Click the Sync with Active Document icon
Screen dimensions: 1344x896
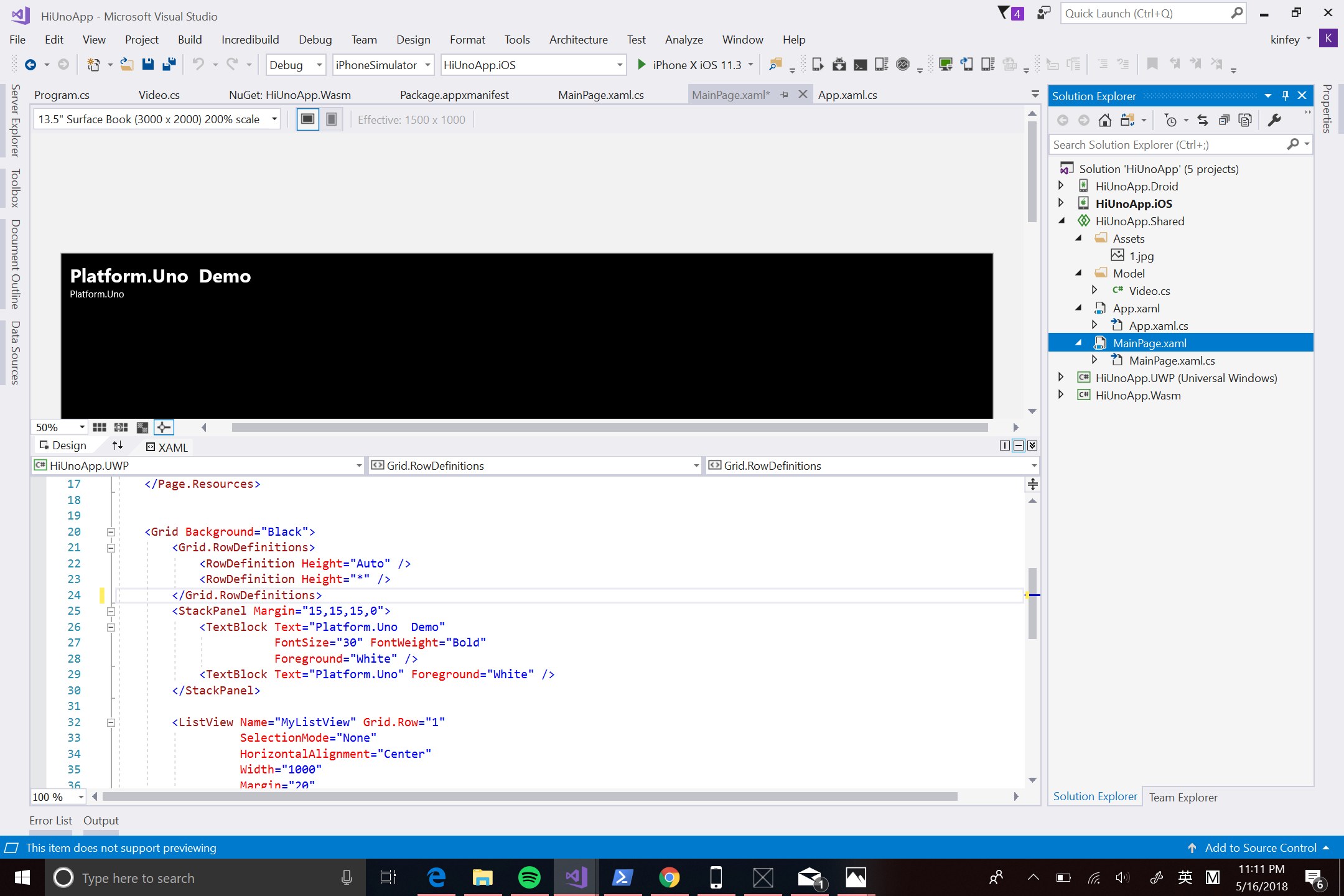pos(1203,120)
